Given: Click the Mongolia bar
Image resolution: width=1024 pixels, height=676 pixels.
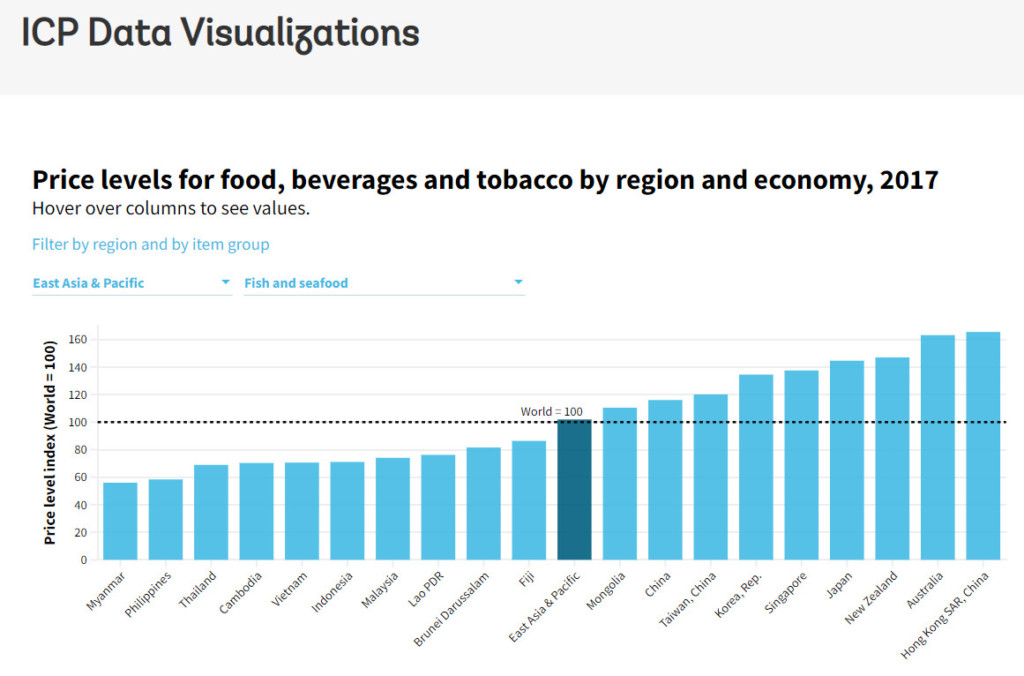Looking at the screenshot, I should (620, 483).
